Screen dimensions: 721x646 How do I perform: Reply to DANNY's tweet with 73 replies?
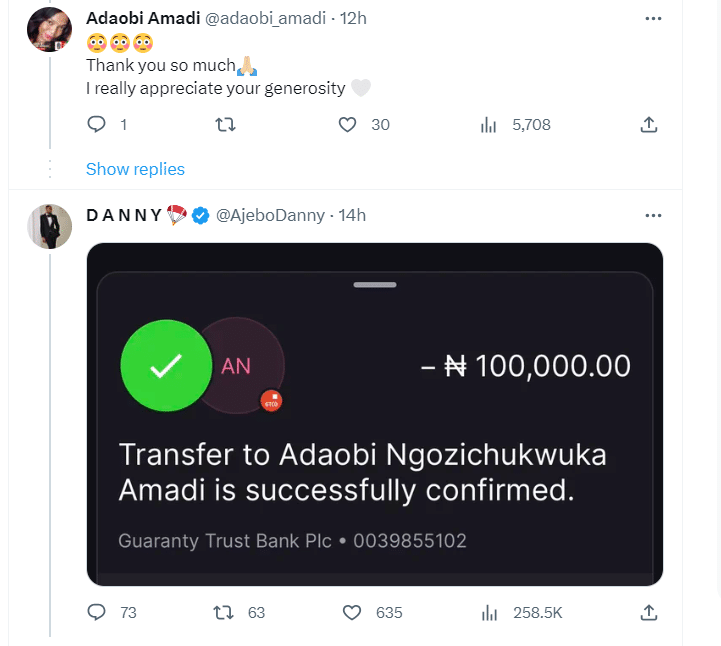click(97, 612)
